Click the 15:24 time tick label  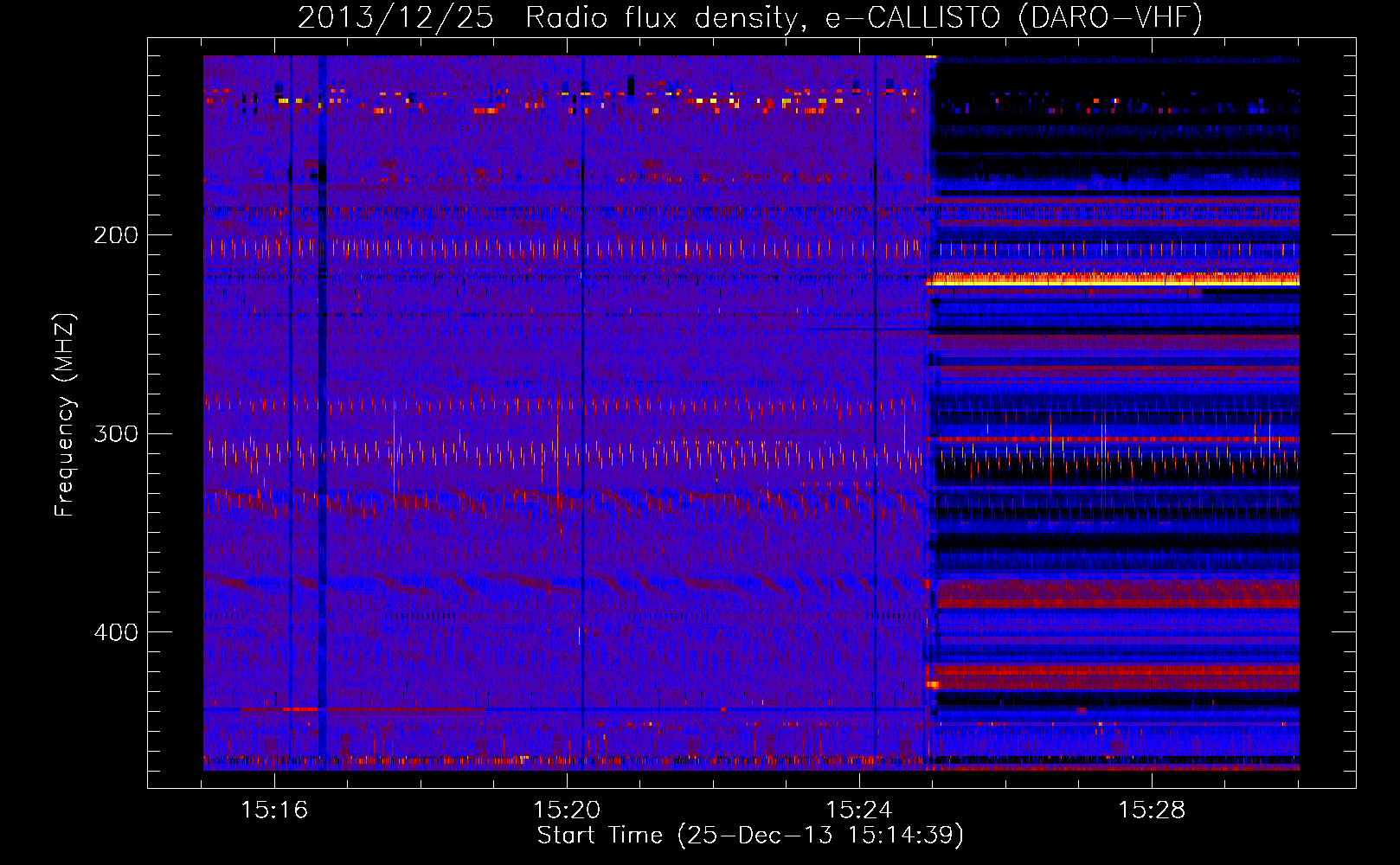pyautogui.click(x=859, y=810)
